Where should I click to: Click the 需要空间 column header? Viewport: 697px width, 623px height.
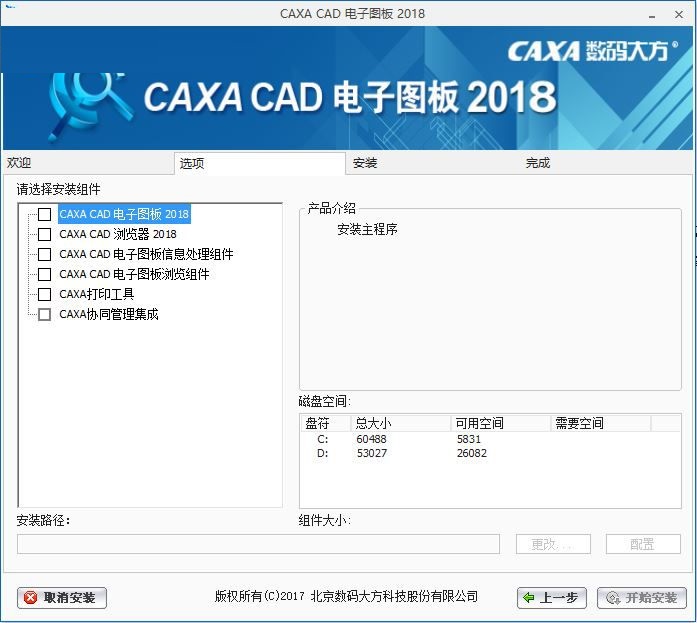pos(601,423)
